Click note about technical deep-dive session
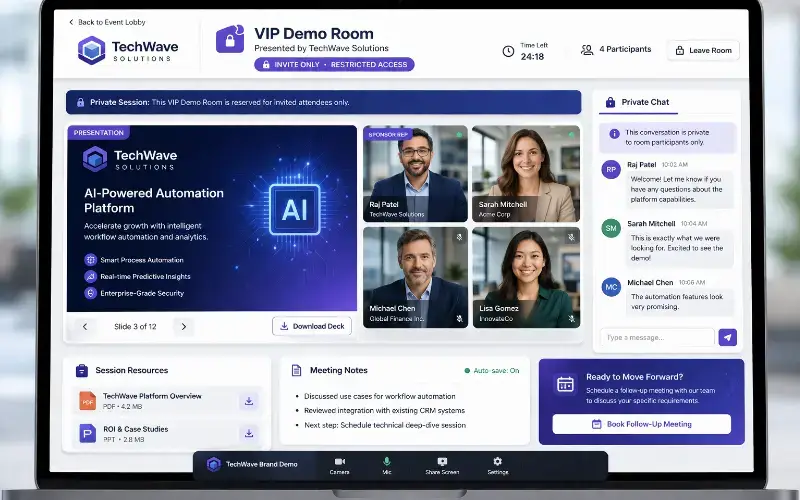The image size is (800, 500). tap(385, 425)
